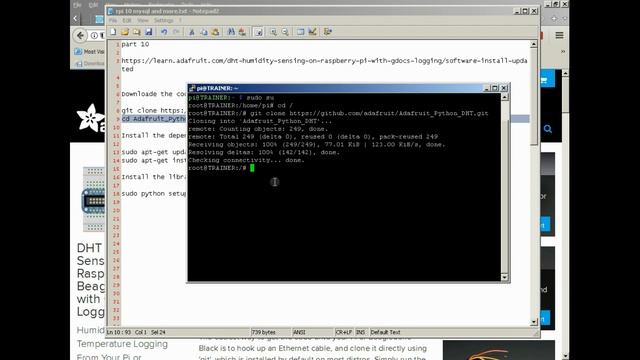The width and height of the screenshot is (640, 360).
Task: Click the CR+LF line ending status entry
Action: [x=343, y=332]
